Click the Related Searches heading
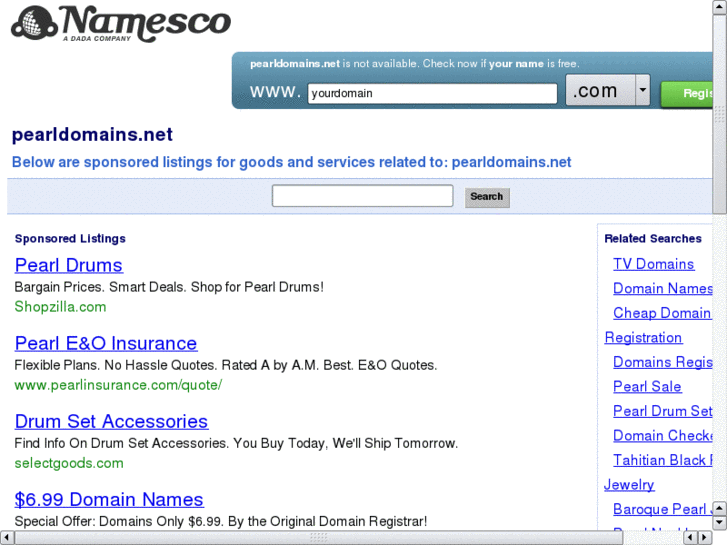Screen dimensions: 727x545 click(x=653, y=238)
